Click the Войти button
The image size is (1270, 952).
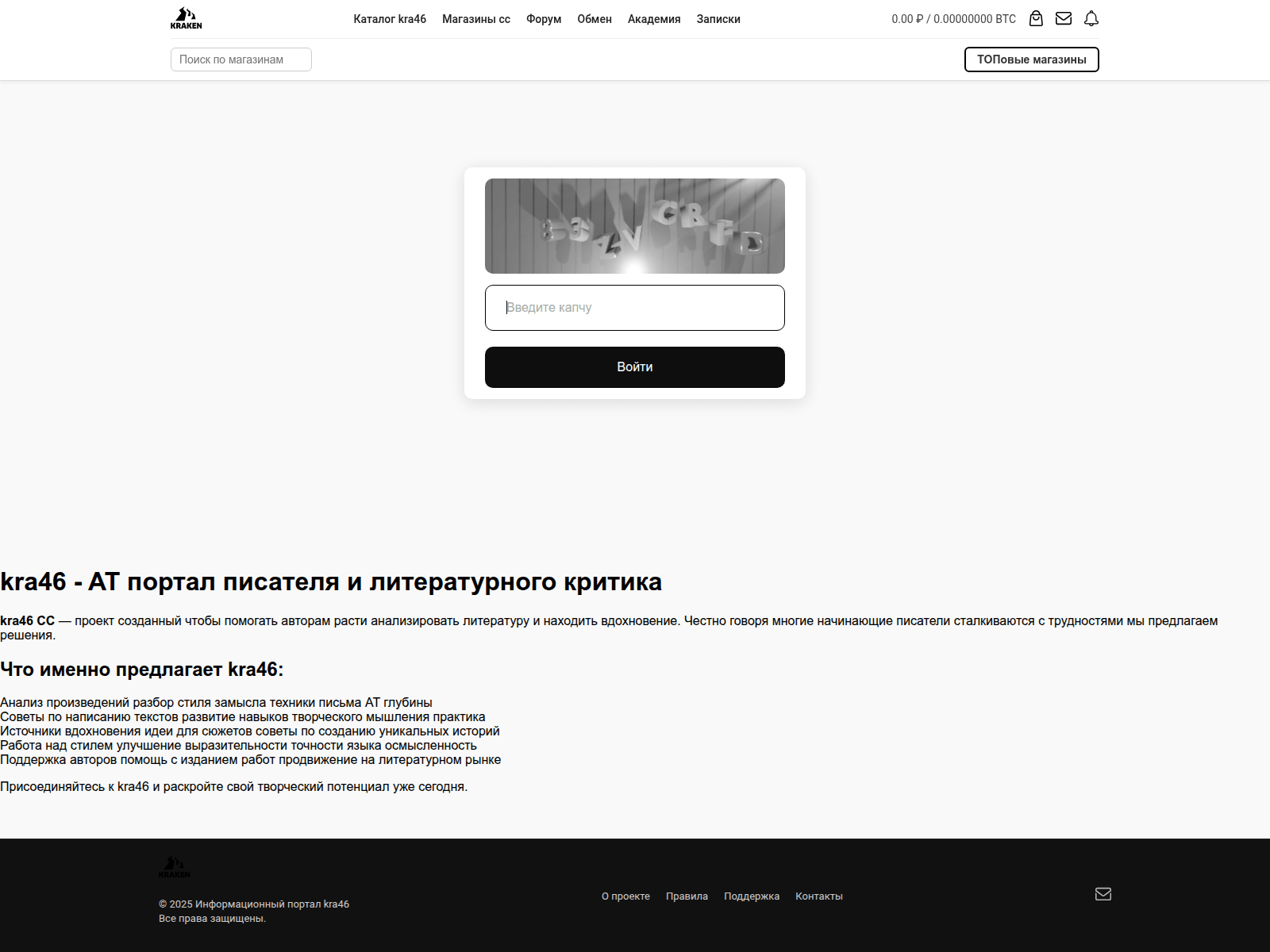point(635,367)
